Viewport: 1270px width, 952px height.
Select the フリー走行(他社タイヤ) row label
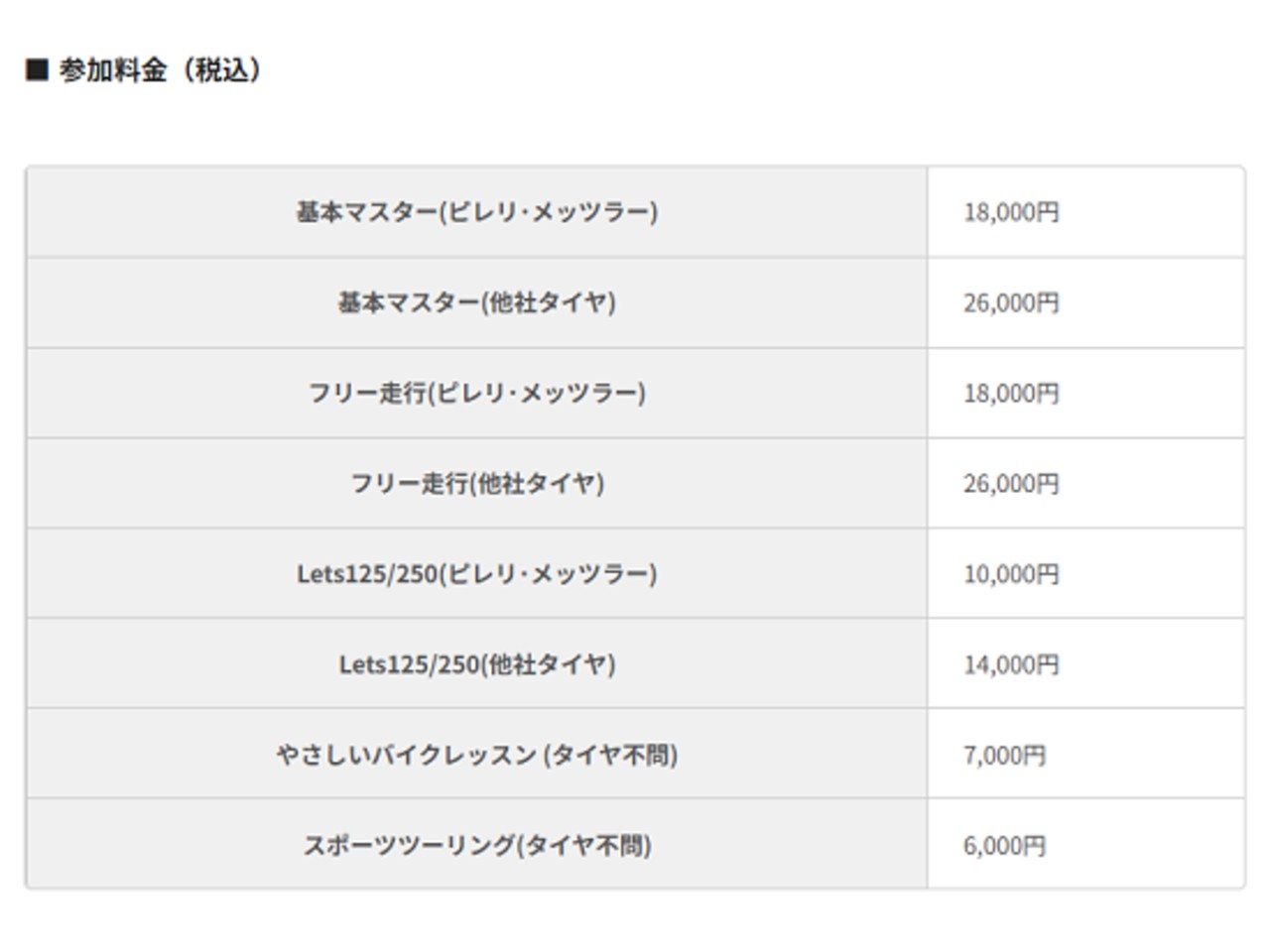coord(476,483)
